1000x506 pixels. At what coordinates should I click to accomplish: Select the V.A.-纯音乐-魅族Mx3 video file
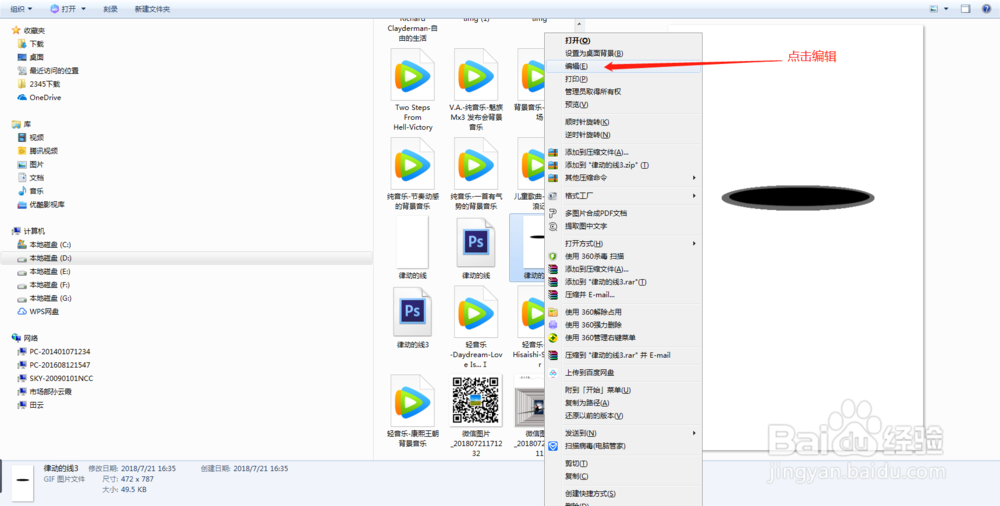[x=476, y=90]
